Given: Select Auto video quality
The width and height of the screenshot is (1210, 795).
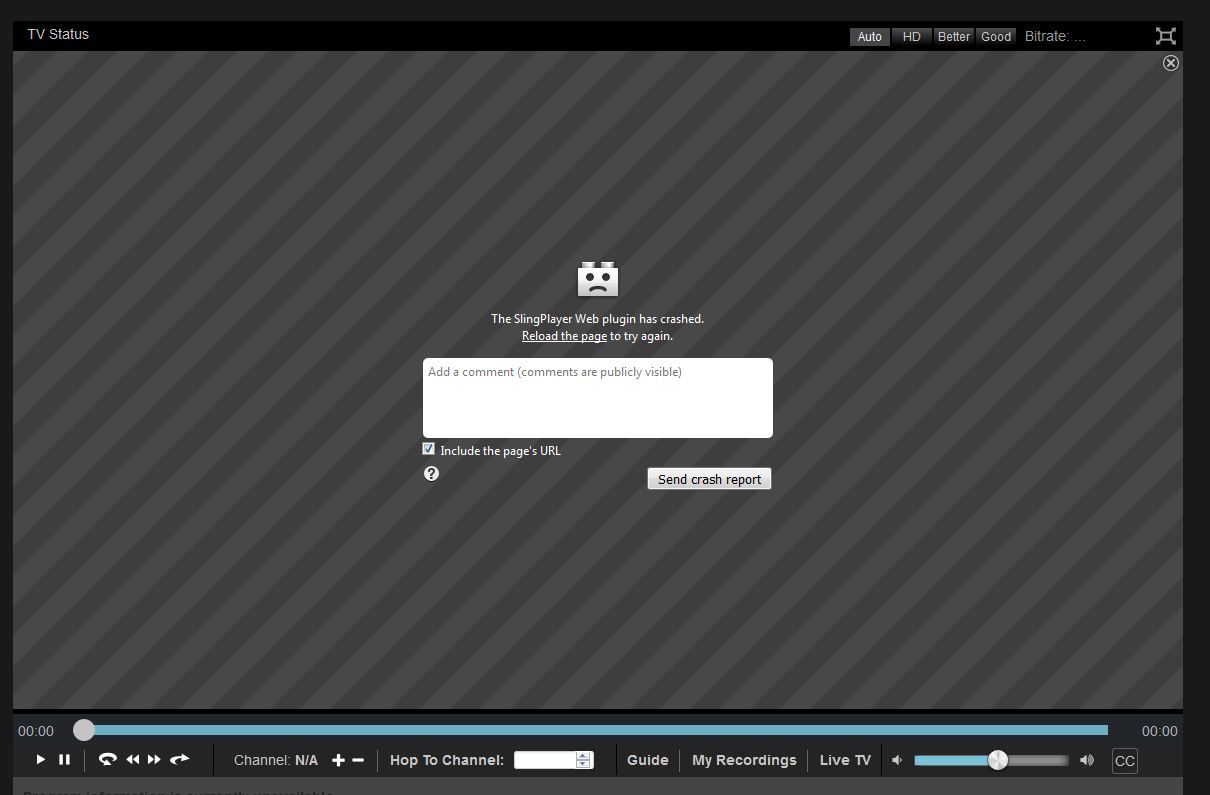Looking at the screenshot, I should click(x=870, y=37).
